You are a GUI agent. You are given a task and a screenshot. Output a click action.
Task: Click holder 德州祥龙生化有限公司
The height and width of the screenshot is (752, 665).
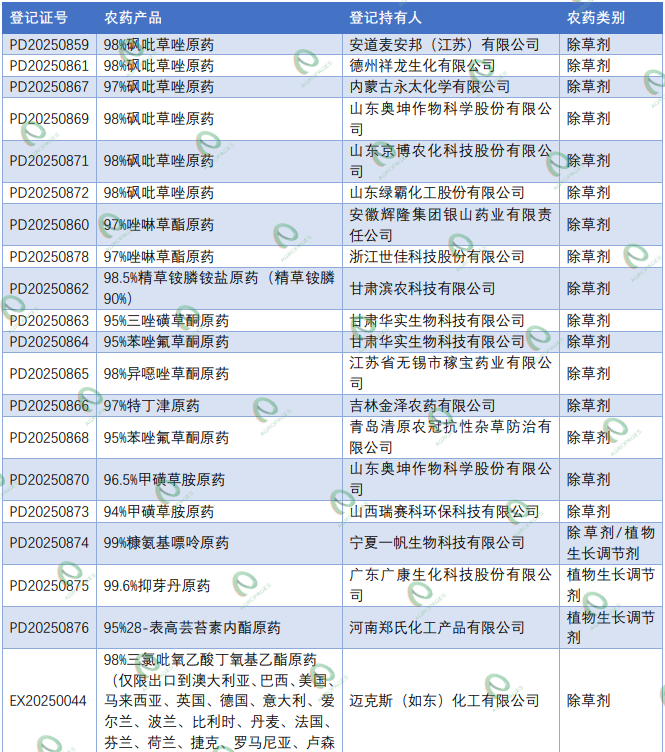point(422,66)
